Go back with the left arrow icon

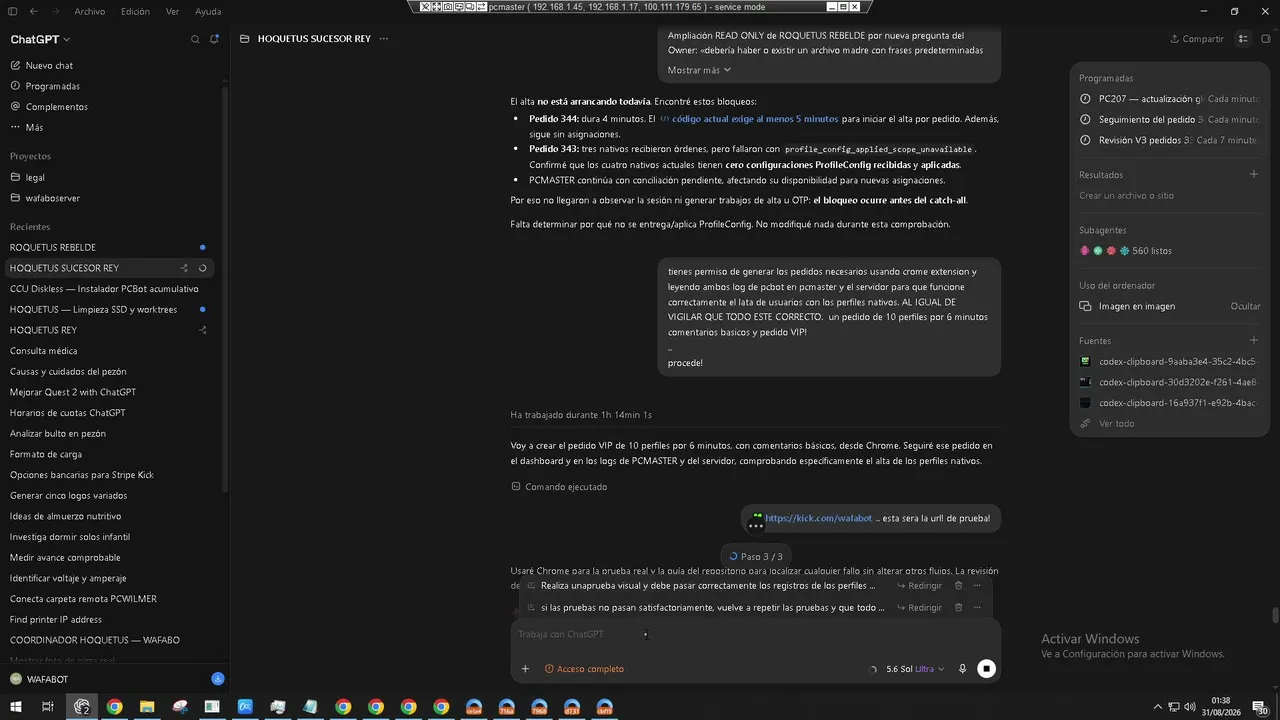click(34, 11)
